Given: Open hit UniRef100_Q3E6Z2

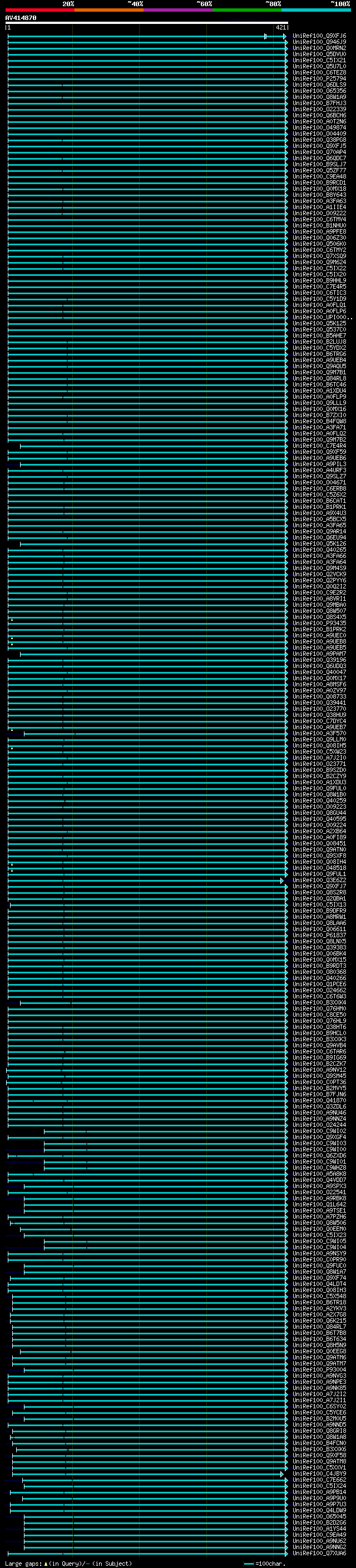Looking at the screenshot, I should point(319,880).
